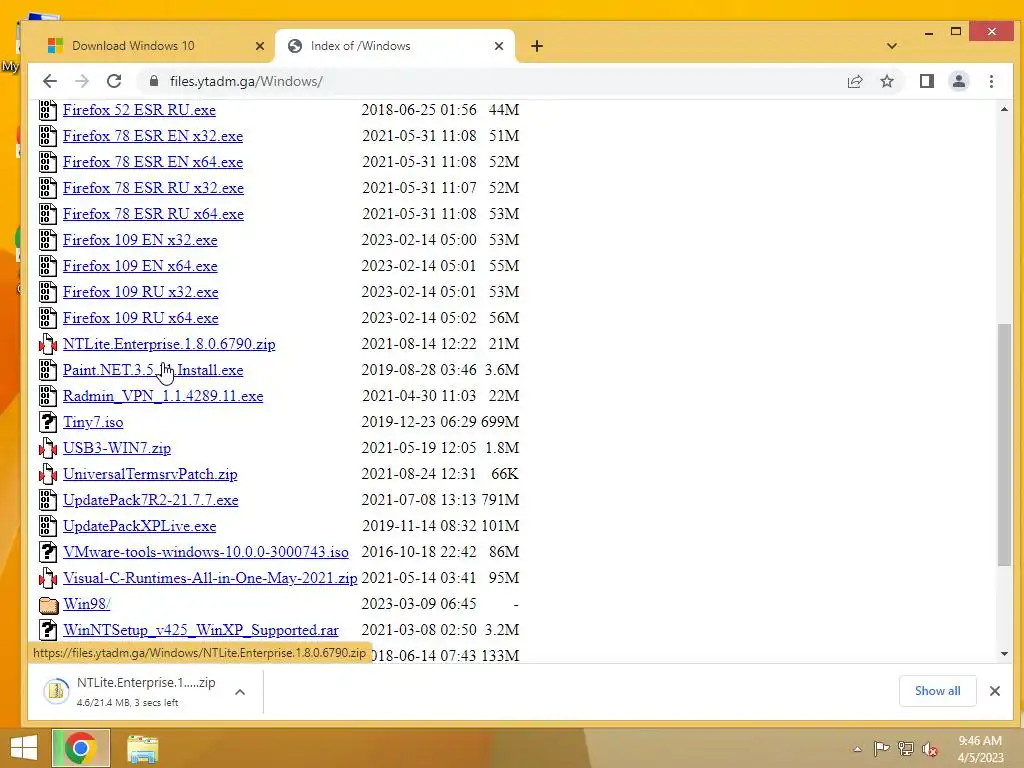Download Firefox 52 ESR RU.exe
The height and width of the screenshot is (768, 1024).
pos(139,110)
